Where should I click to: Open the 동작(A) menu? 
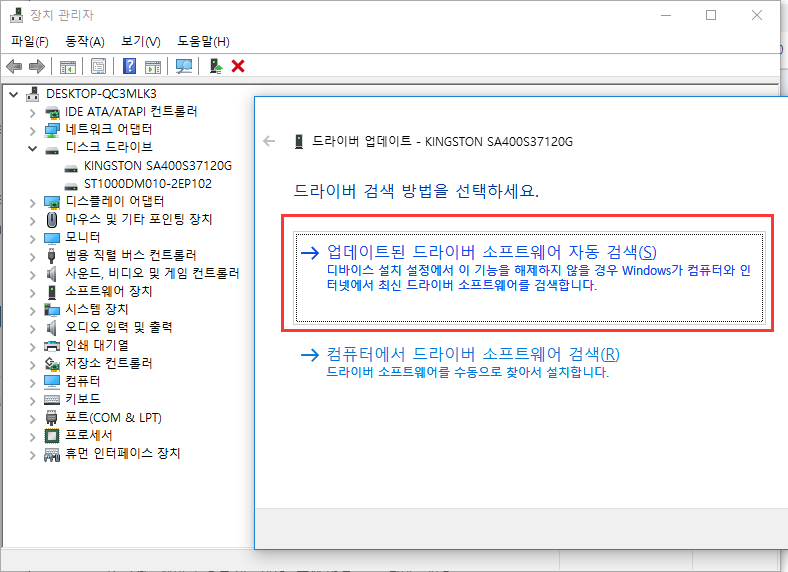coord(85,41)
